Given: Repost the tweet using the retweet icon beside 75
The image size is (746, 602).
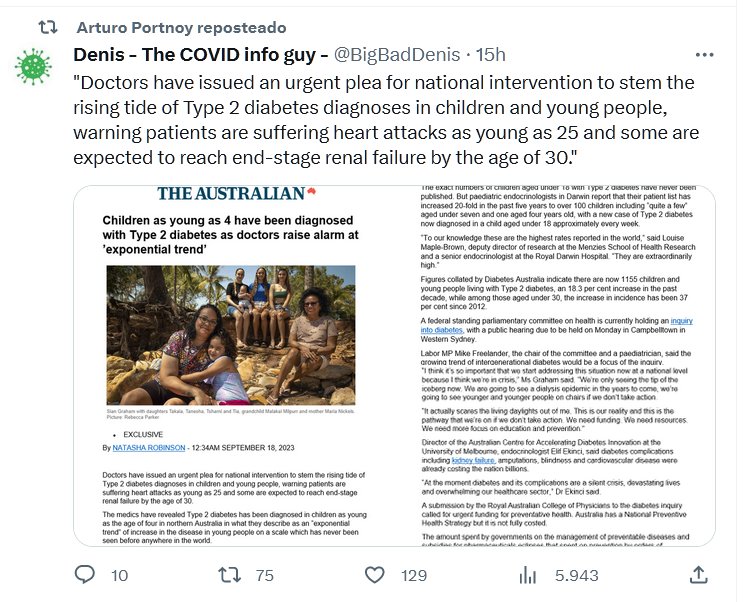Looking at the screenshot, I should pos(229,575).
